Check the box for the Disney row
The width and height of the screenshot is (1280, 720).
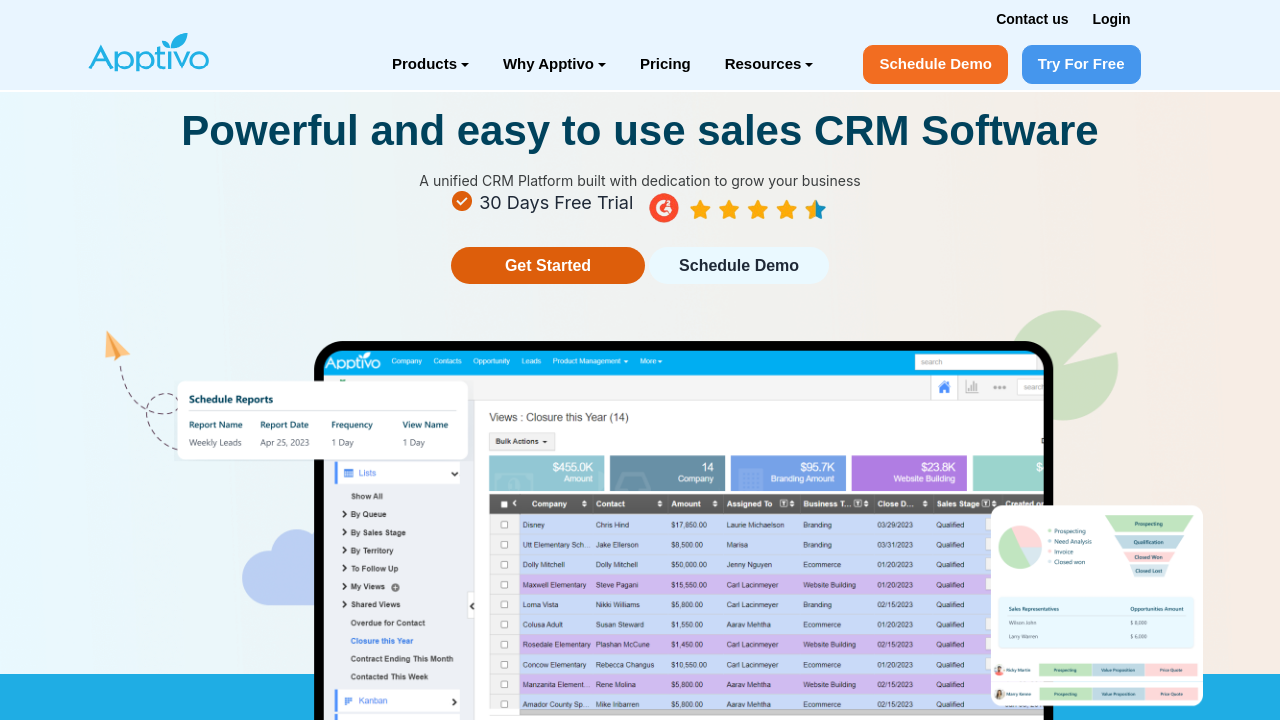(x=504, y=524)
